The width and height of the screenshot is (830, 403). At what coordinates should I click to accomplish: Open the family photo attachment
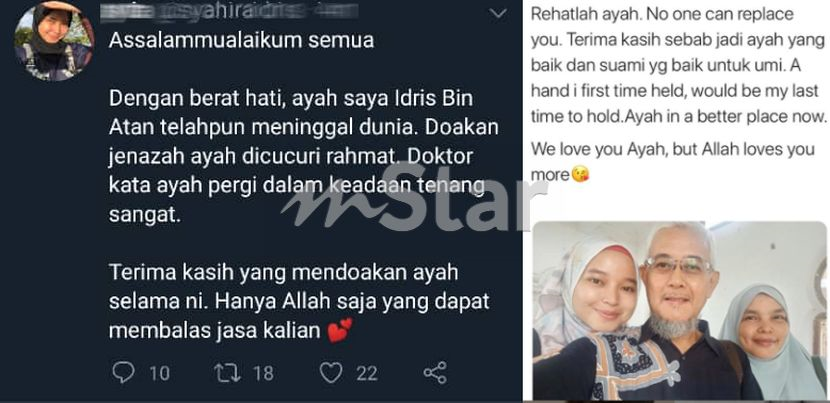click(680, 310)
